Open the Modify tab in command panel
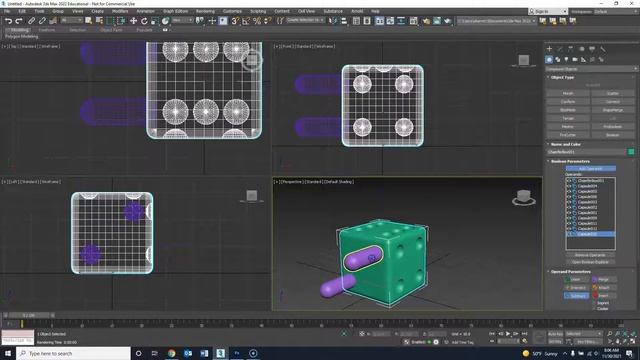Screen dimensions: 640x360 pyautogui.click(x=560, y=49)
